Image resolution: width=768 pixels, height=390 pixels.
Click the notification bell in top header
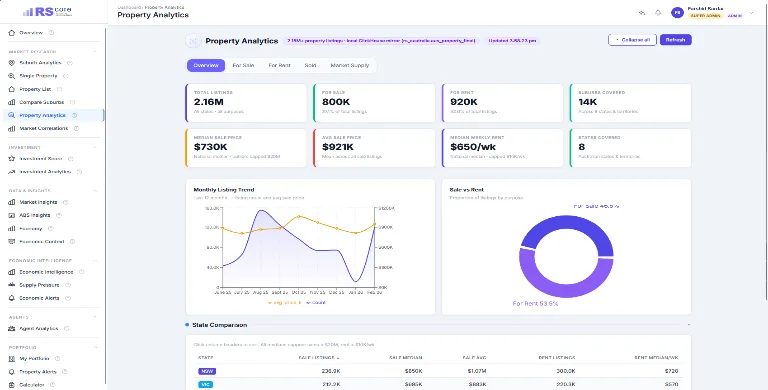658,13
